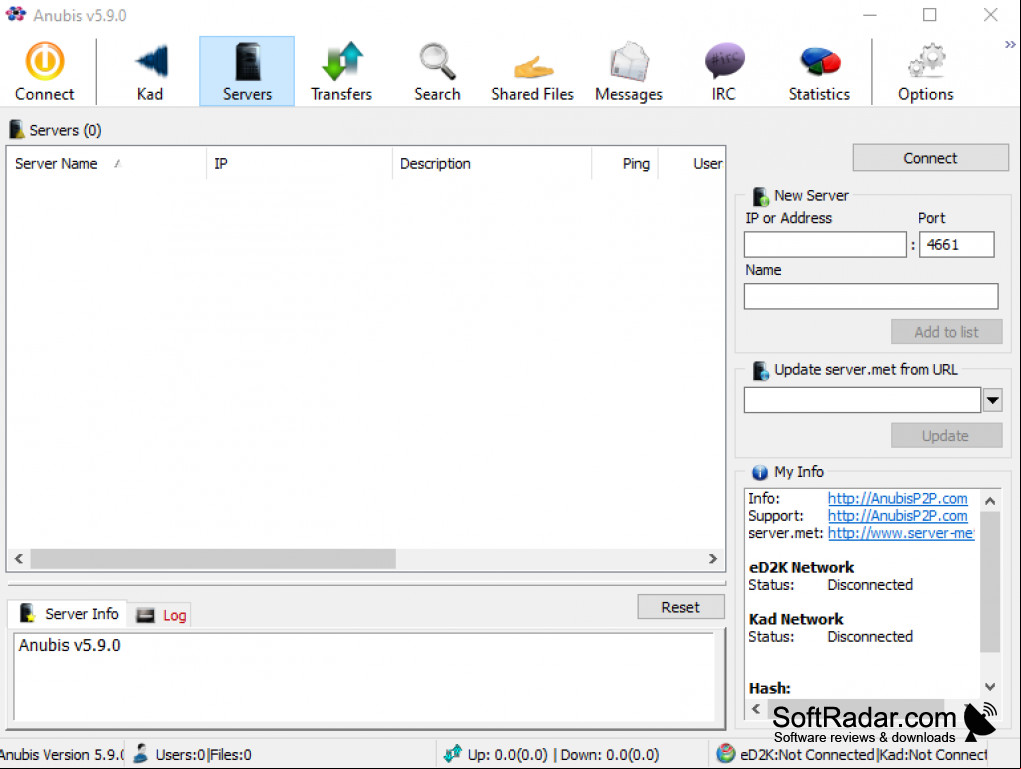Open the server.met www.server-met link
The image size is (1021, 769).
[901, 533]
